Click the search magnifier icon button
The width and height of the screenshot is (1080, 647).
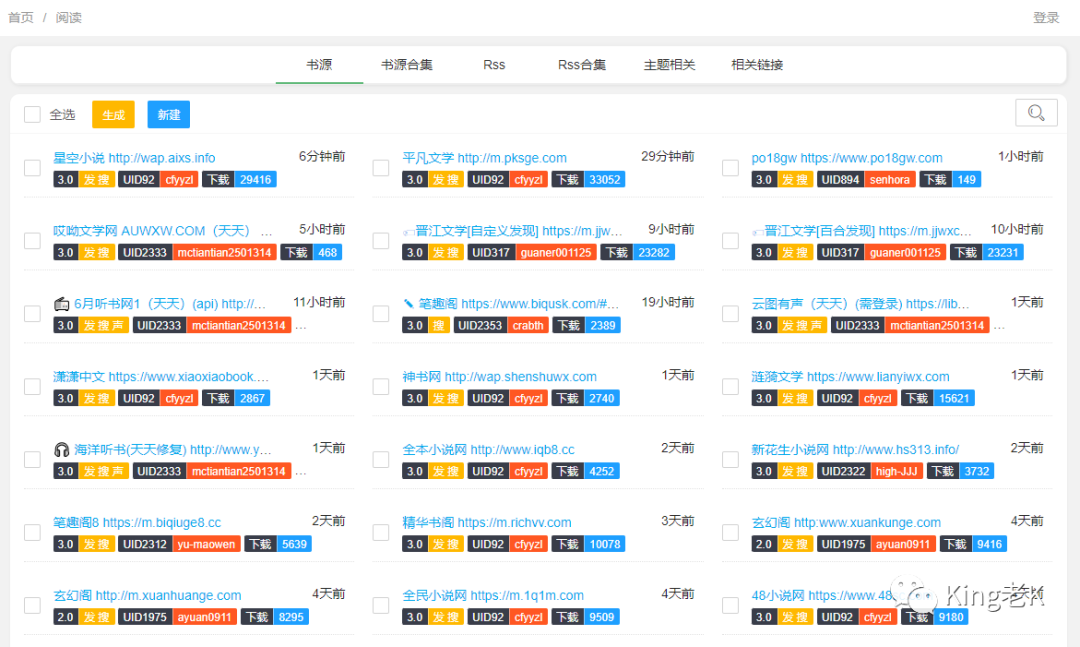pyautogui.click(x=1036, y=113)
